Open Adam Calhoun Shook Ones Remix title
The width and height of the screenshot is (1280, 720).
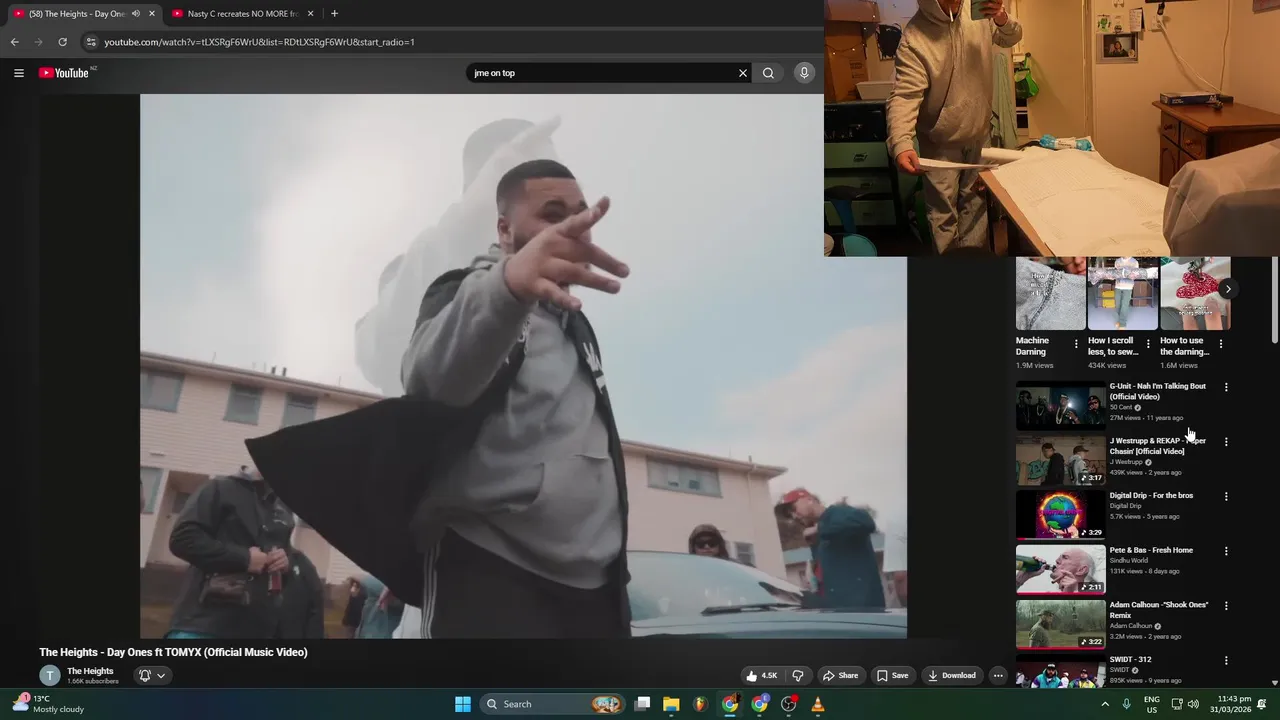1158,610
